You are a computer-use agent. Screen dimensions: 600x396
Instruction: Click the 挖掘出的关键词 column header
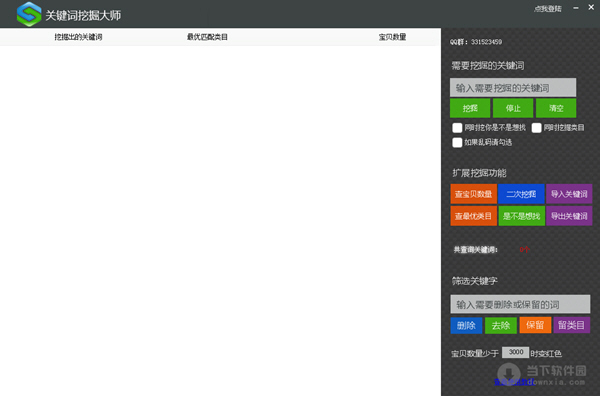pos(78,37)
